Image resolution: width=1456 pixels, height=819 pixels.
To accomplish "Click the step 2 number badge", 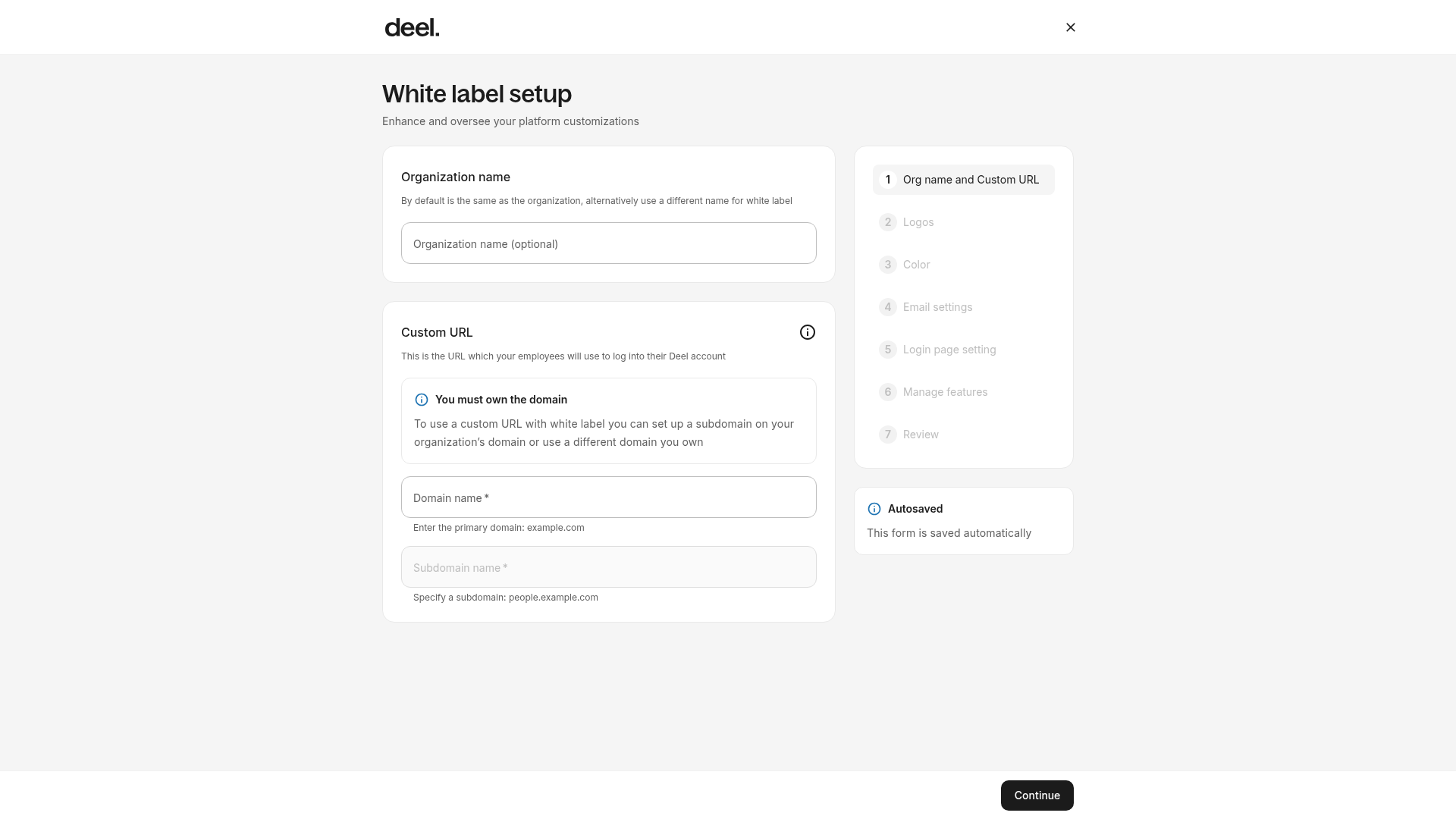I will click(887, 222).
